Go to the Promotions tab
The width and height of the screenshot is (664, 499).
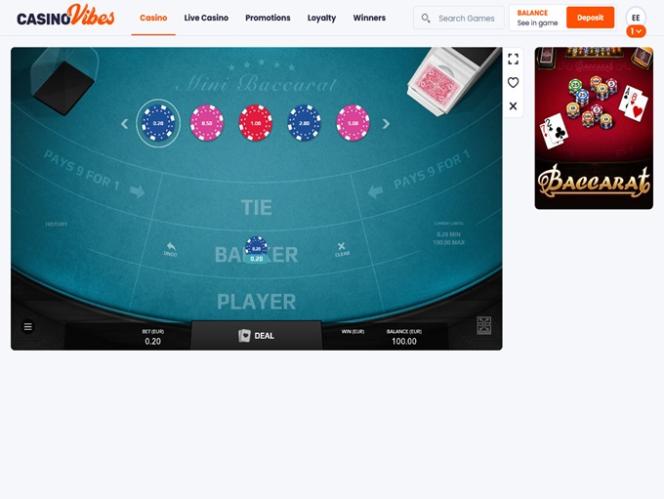[268, 18]
